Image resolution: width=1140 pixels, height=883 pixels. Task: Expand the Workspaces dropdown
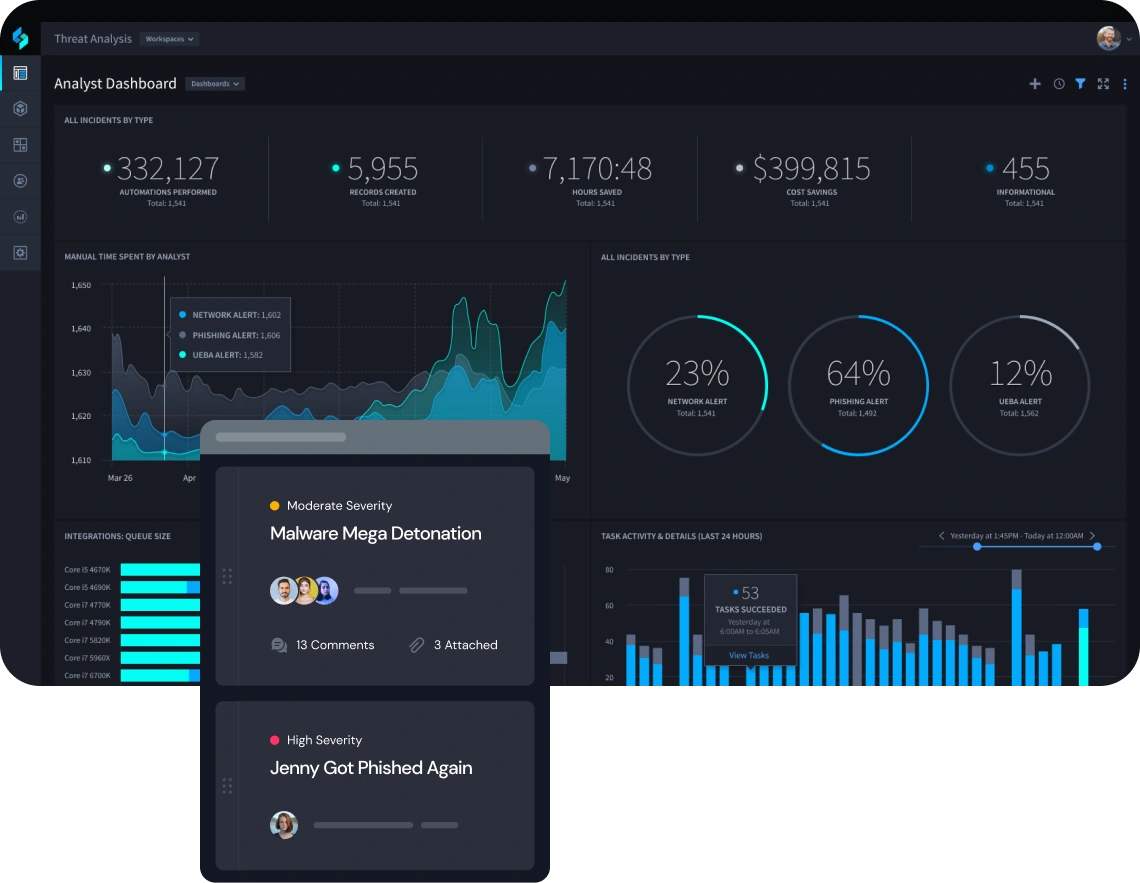169,39
